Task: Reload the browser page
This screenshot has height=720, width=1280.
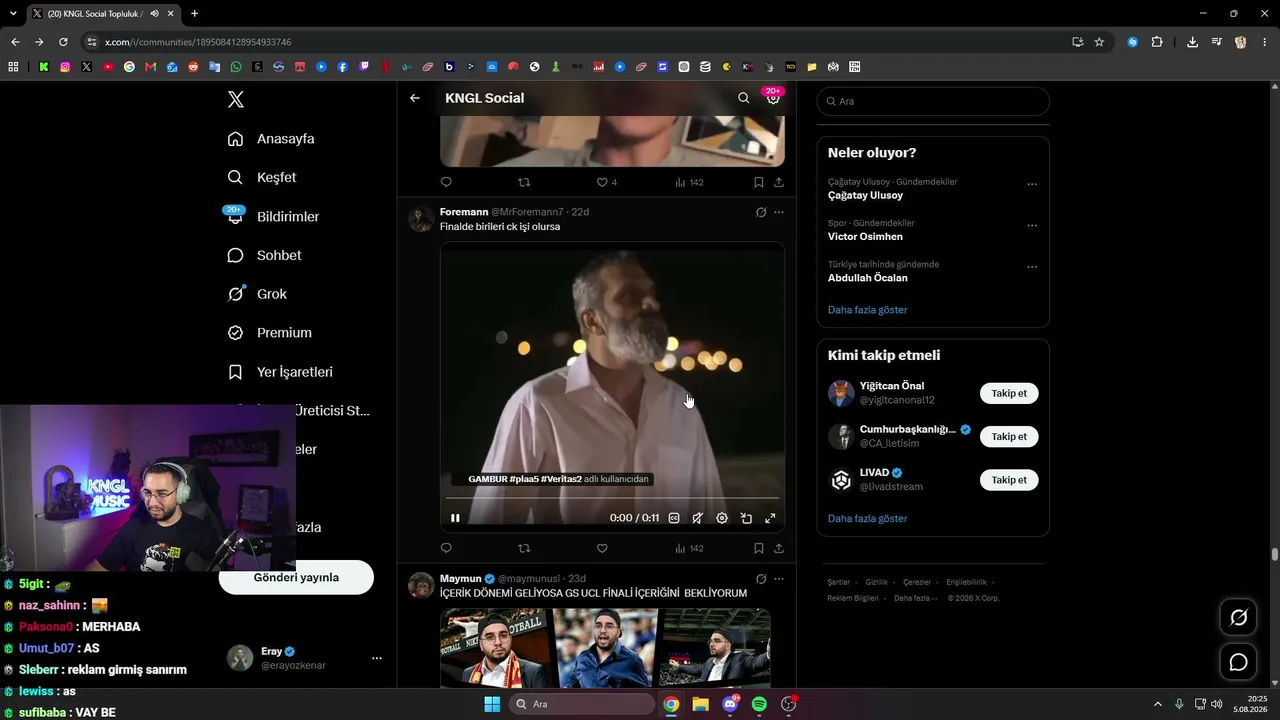Action: (x=63, y=42)
